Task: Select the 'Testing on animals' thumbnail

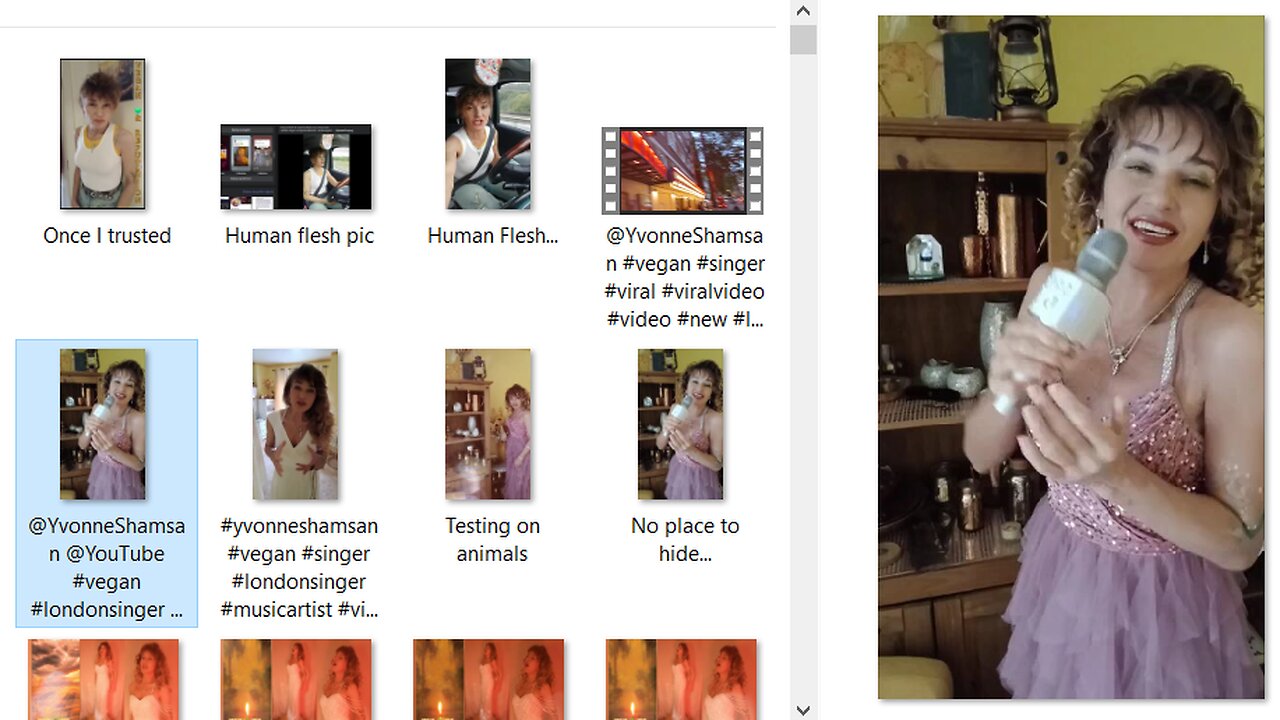Action: (488, 424)
